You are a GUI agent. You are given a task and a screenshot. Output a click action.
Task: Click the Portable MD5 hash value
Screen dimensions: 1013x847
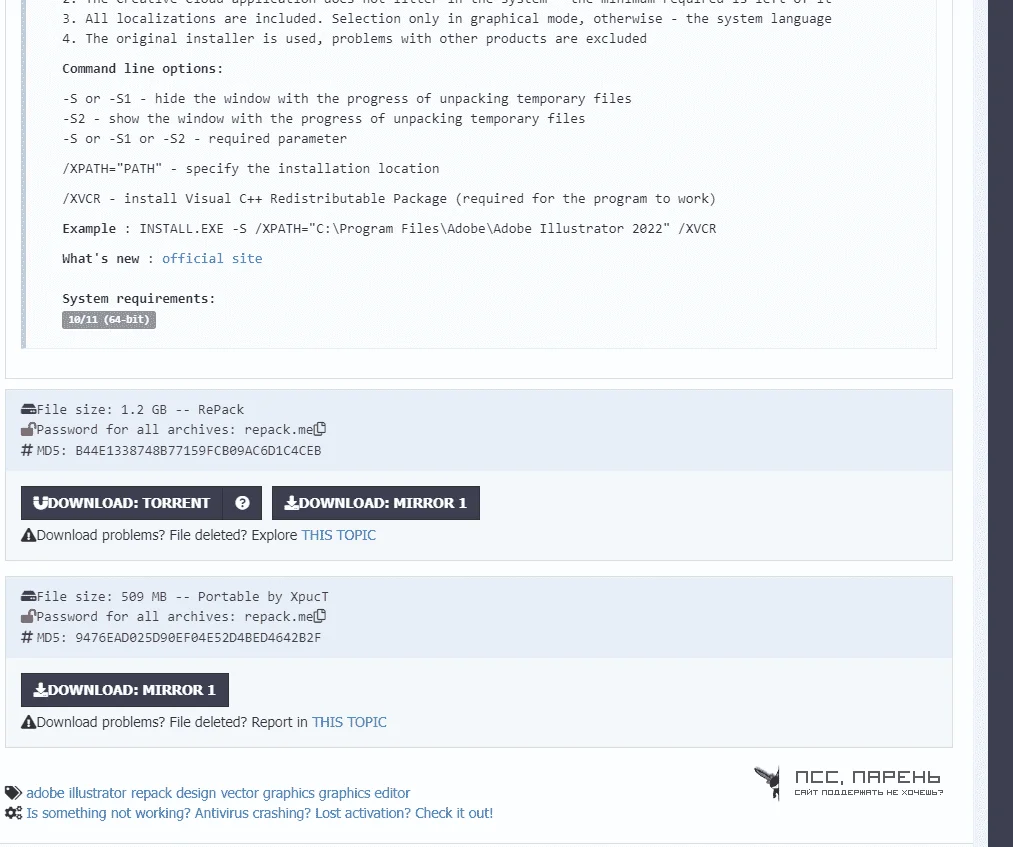[198, 638]
